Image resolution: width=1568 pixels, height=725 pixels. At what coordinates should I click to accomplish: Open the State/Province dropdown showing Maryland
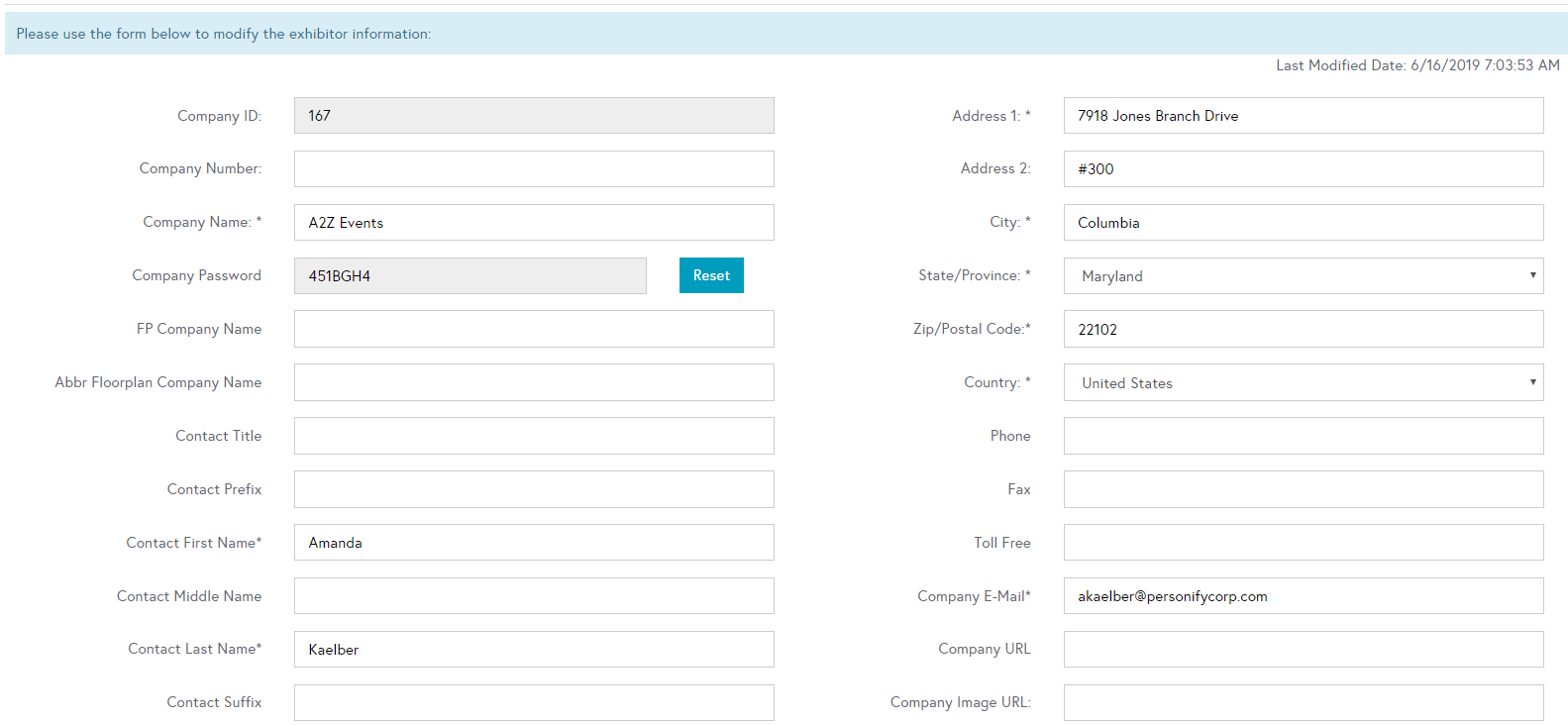point(1303,275)
